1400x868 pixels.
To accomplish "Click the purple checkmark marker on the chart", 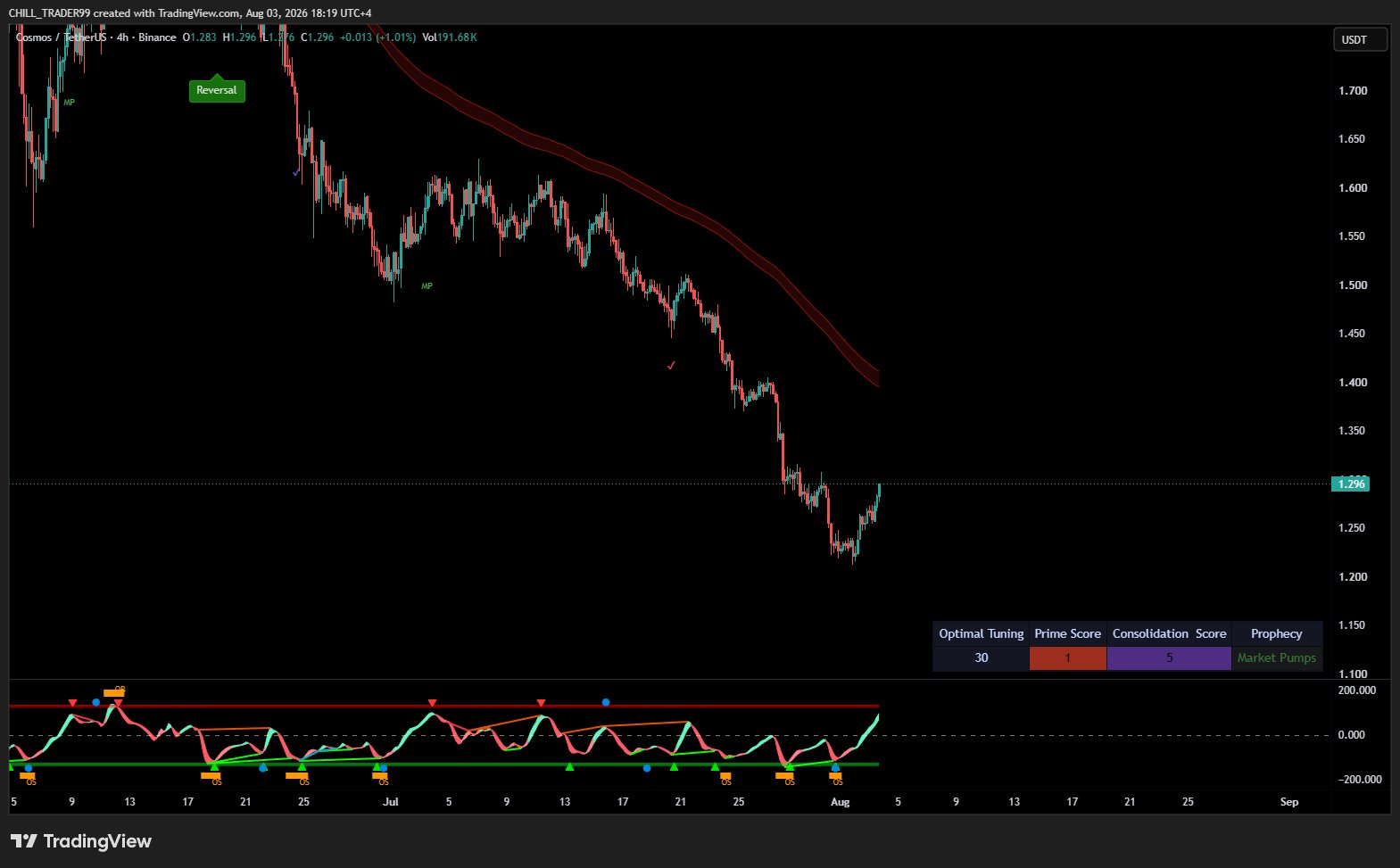I will click(295, 172).
